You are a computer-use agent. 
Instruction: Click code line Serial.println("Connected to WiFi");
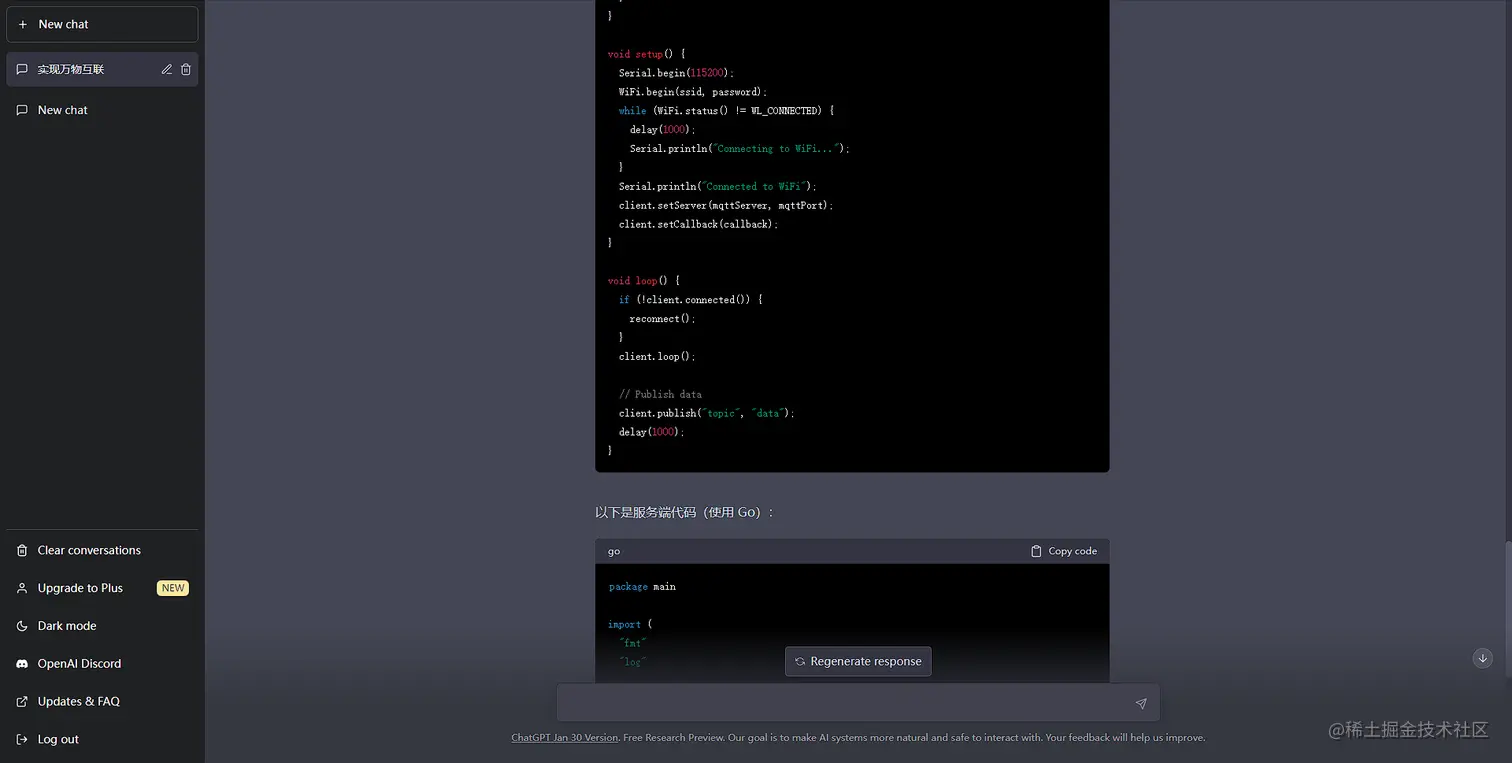pyautogui.click(x=718, y=186)
